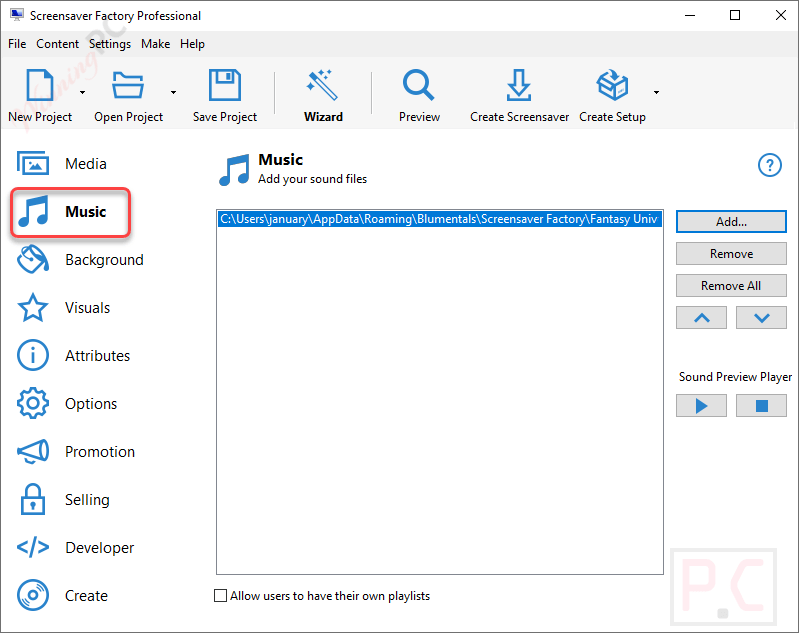The width and height of the screenshot is (799, 633).
Task: Open the Promotion megaphone section
Action: [x=76, y=451]
